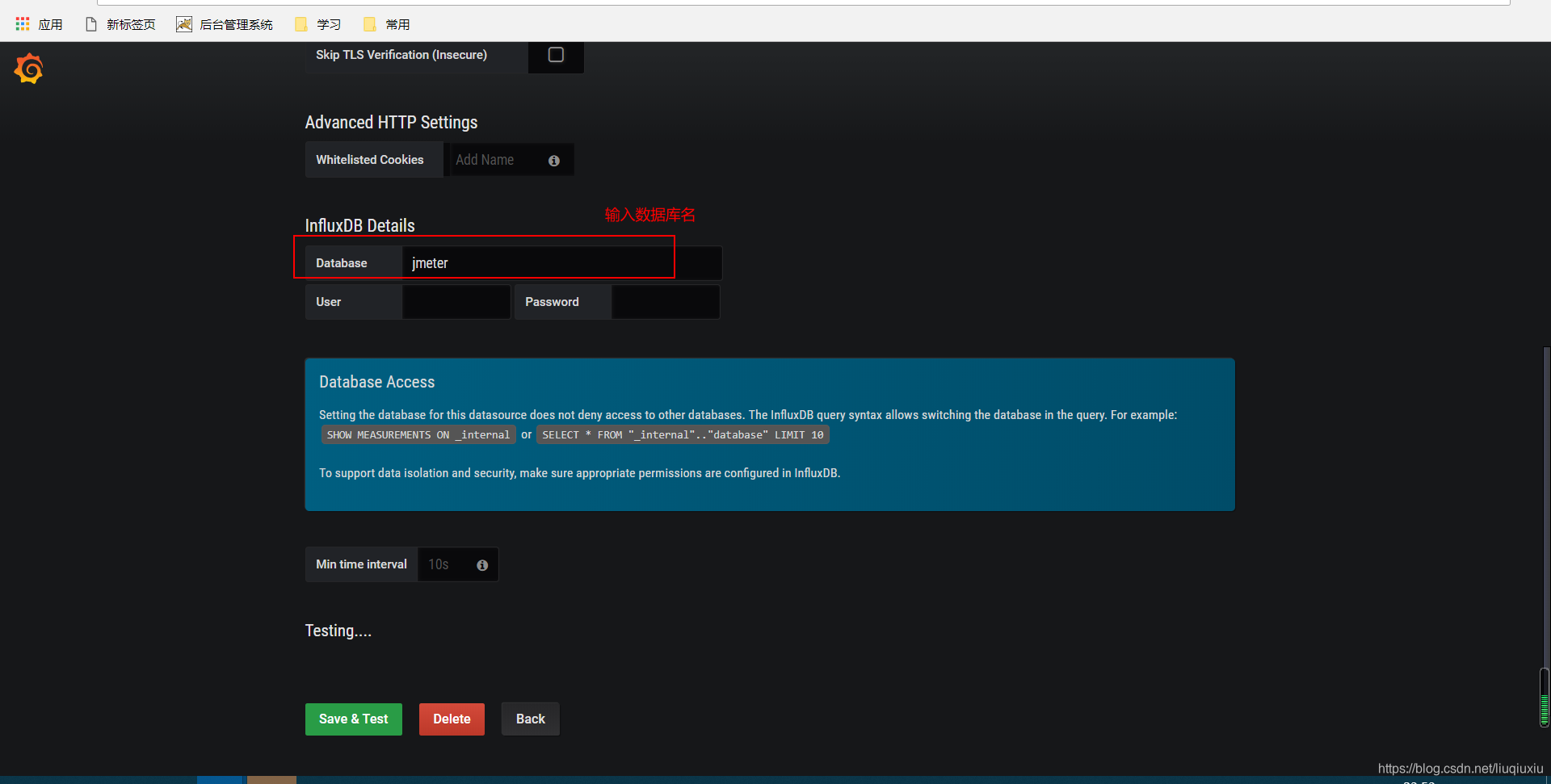Open the 常用 bookmarks folder
This screenshot has height=784, width=1551.
[x=386, y=24]
